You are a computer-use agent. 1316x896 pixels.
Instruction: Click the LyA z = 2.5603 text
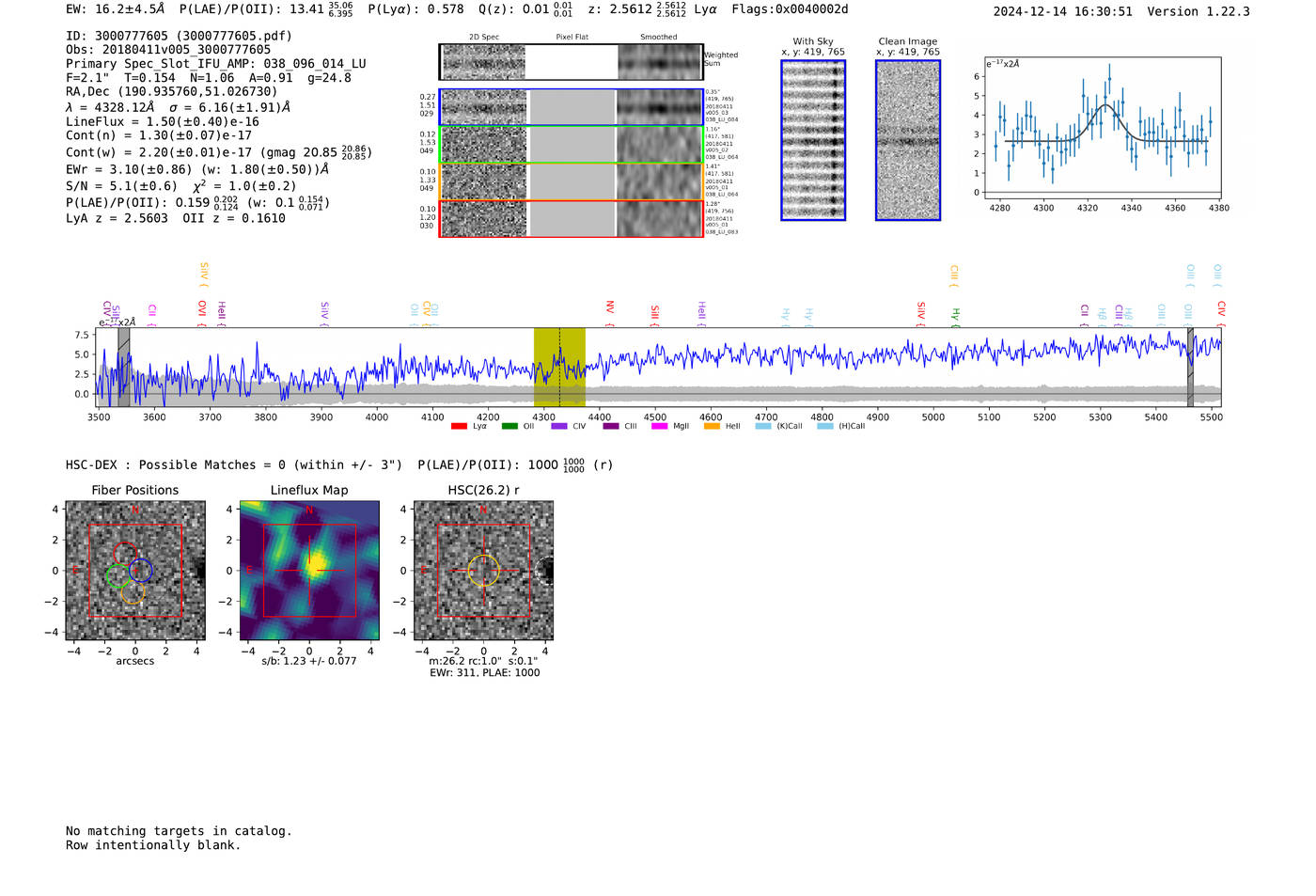[x=117, y=218]
